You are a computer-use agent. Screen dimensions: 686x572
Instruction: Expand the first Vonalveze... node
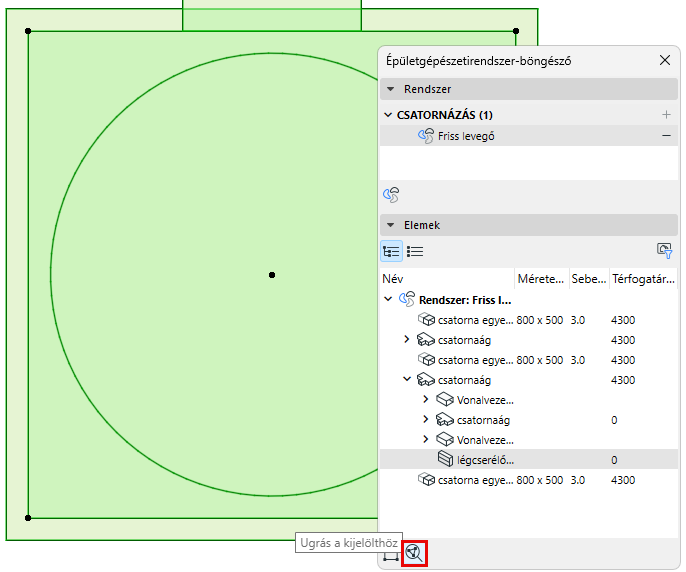(426, 400)
